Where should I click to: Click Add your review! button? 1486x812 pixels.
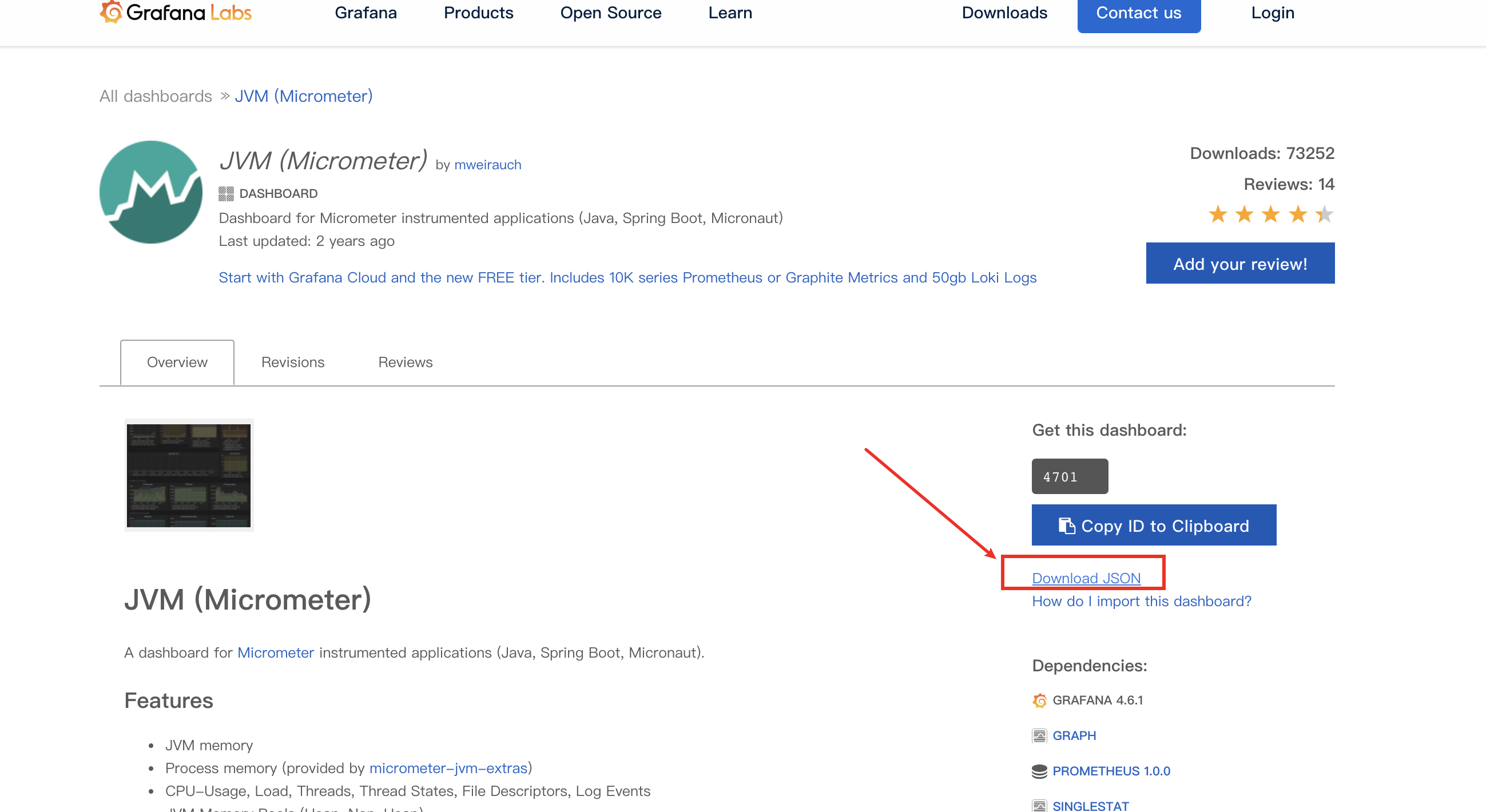point(1239,264)
